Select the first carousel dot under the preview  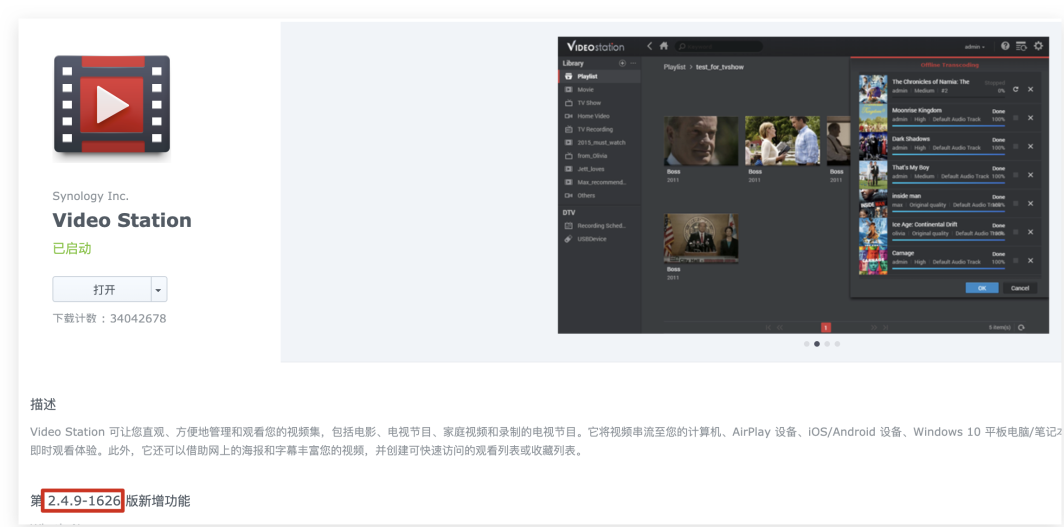tap(806, 344)
